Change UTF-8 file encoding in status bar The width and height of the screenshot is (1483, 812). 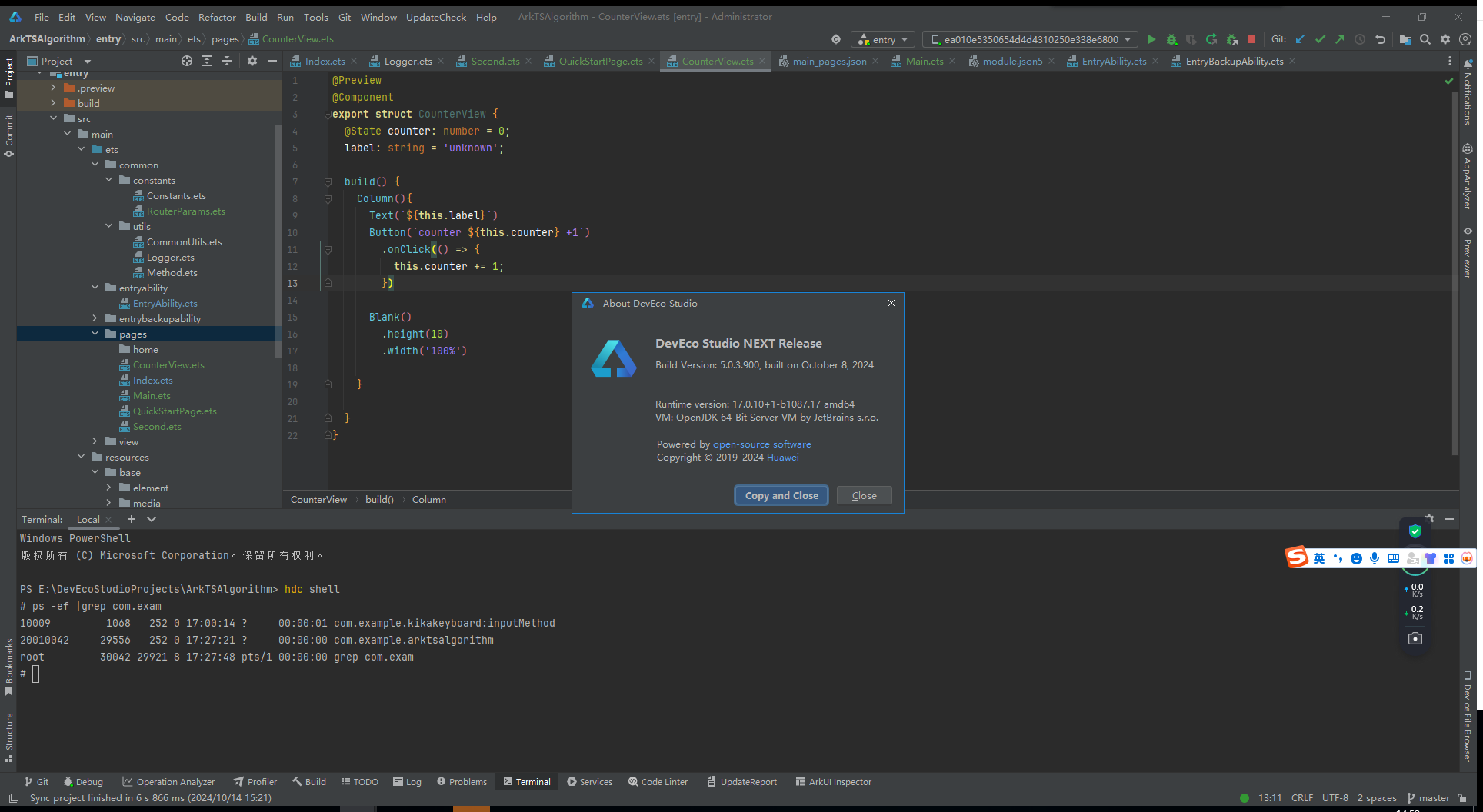(1335, 797)
